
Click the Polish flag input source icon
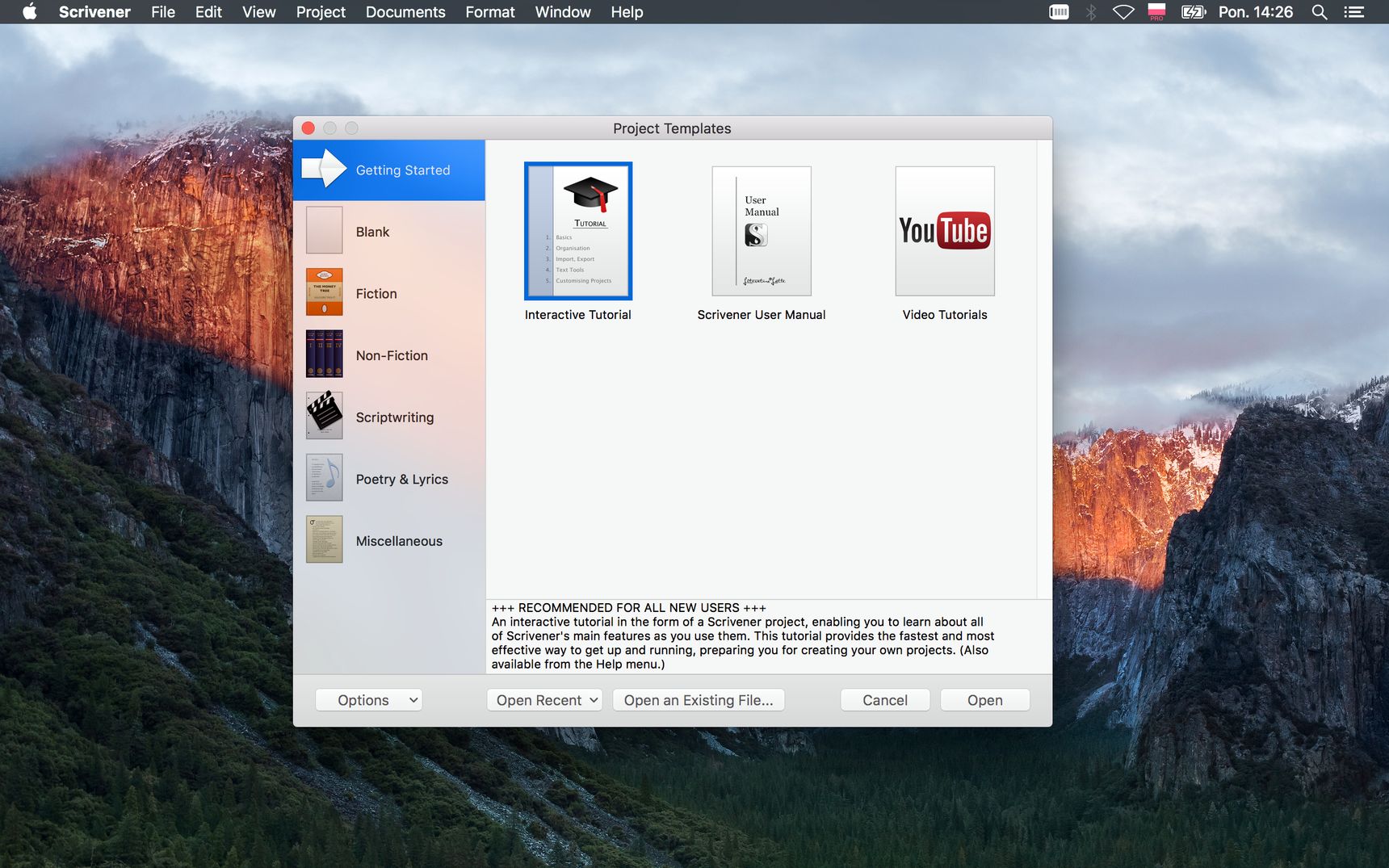(1157, 11)
